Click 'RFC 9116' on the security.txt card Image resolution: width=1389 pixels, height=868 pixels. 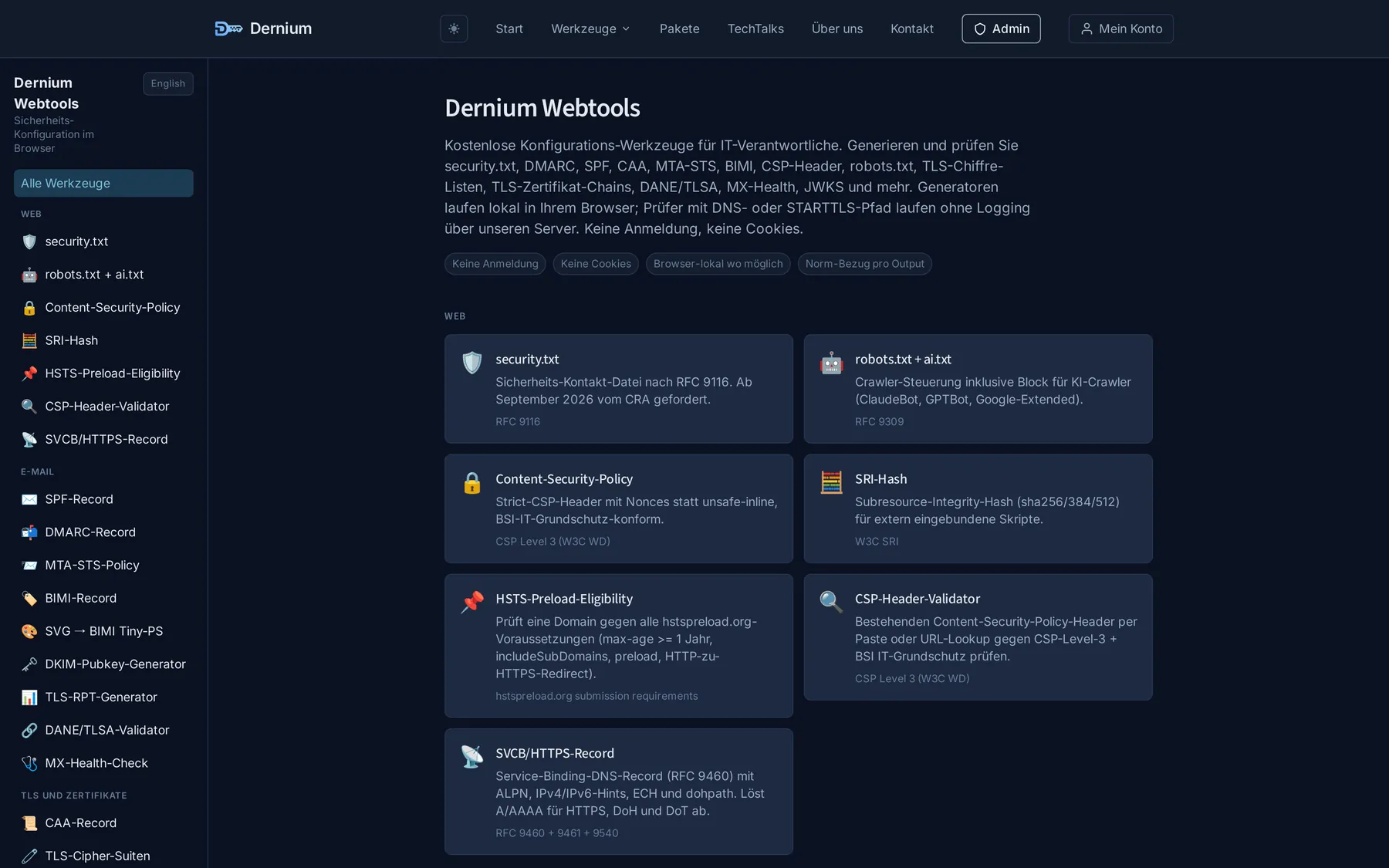(x=518, y=421)
